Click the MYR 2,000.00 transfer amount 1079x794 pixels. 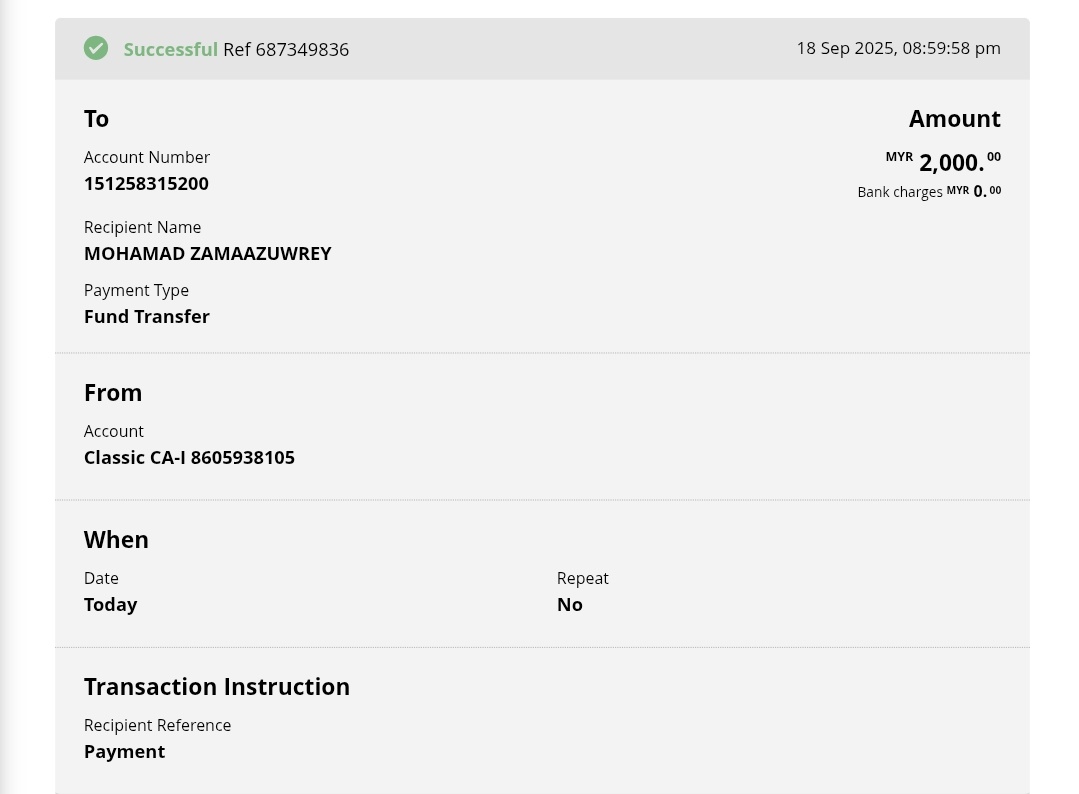950,162
